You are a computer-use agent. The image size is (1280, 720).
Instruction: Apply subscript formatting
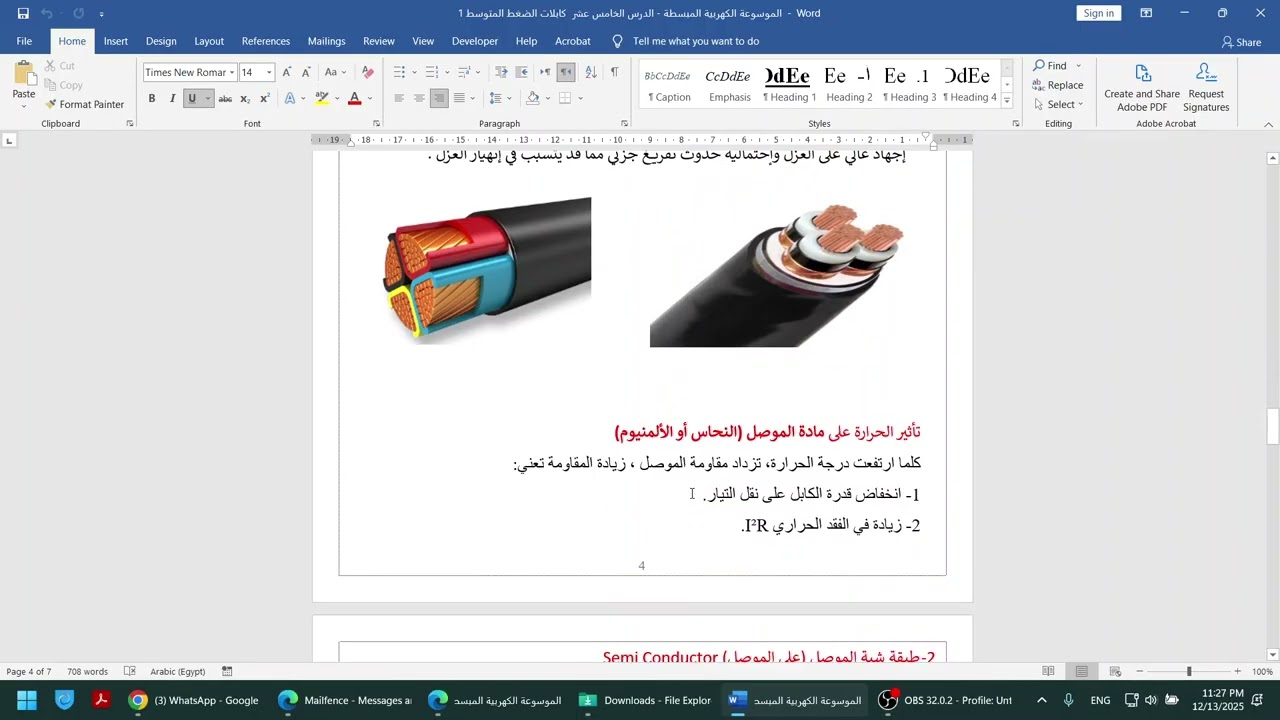tap(245, 98)
